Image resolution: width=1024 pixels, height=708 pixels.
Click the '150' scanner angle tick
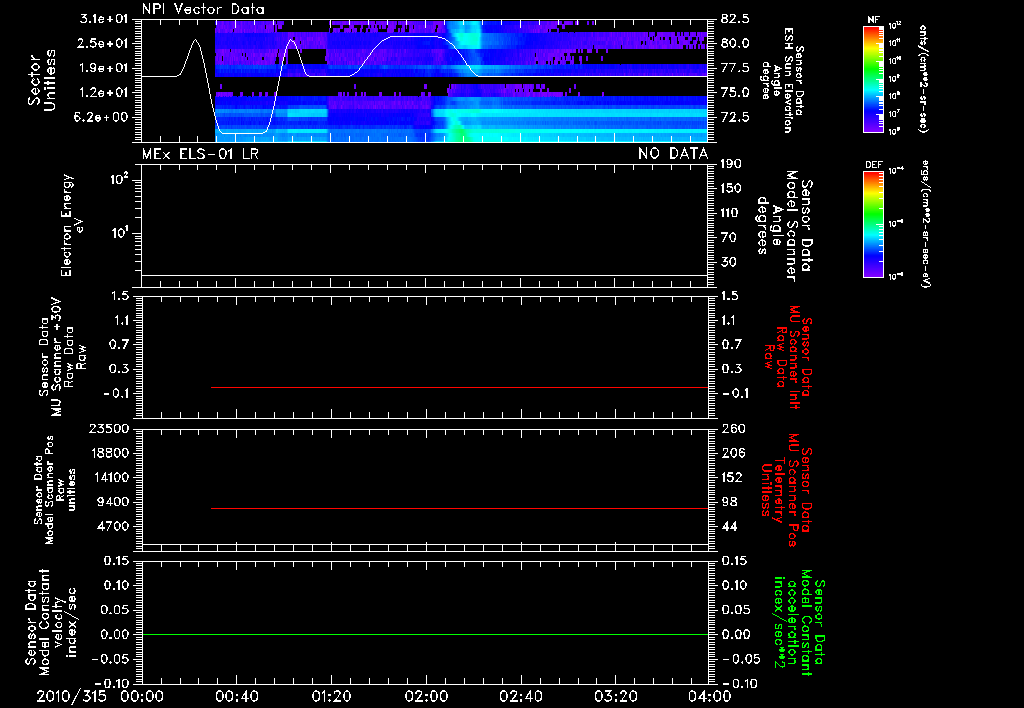coord(731,189)
